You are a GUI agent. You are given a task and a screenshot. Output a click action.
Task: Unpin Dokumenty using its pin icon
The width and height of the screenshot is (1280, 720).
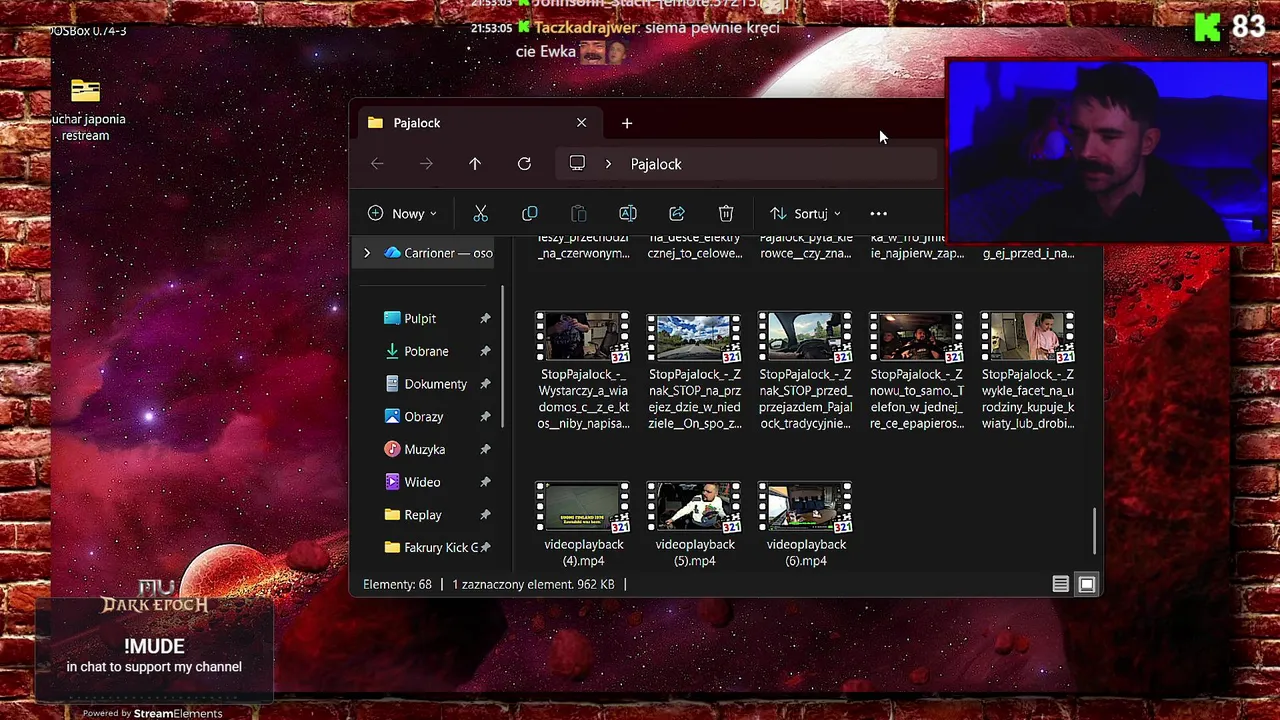click(485, 384)
